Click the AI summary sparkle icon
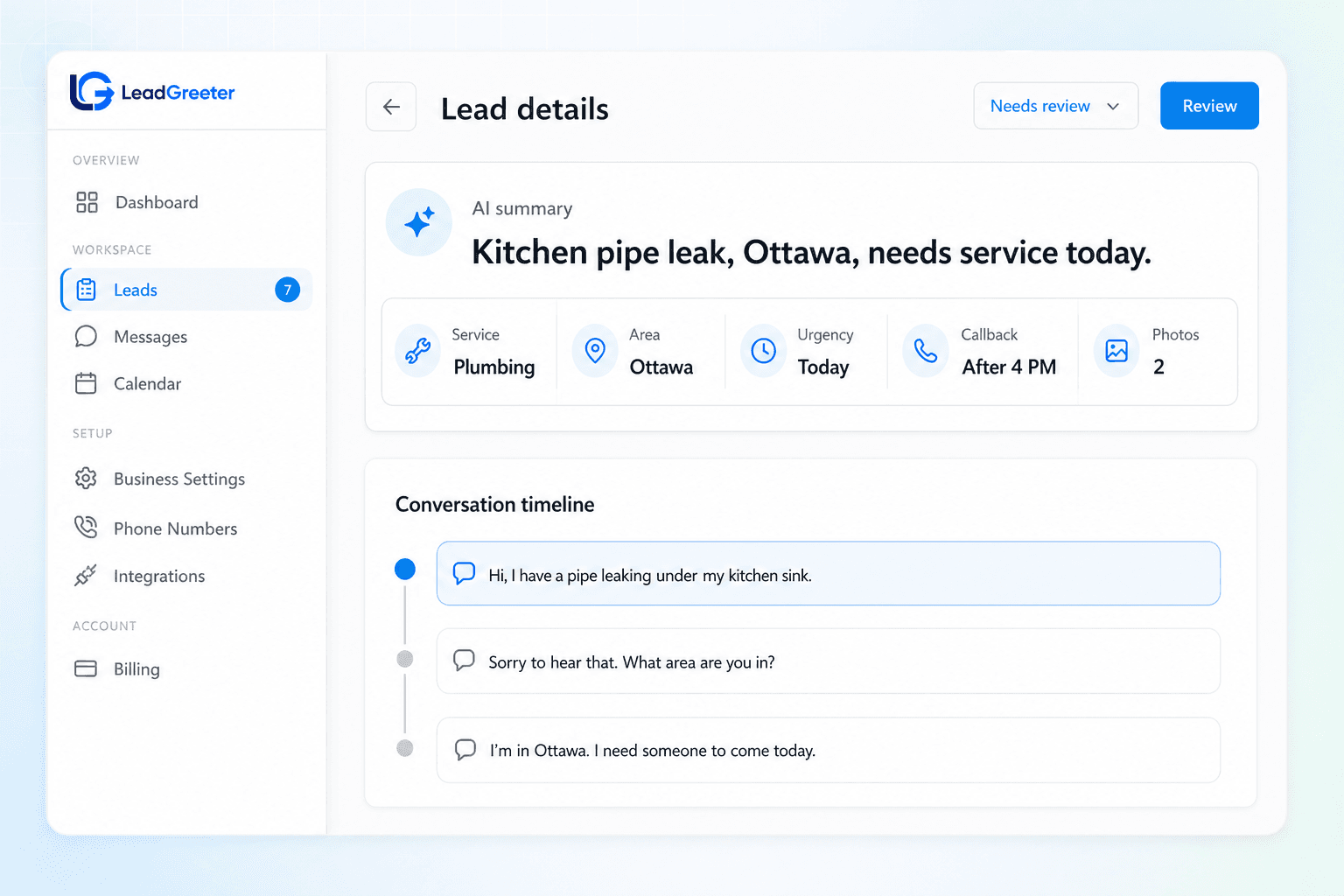 click(419, 222)
